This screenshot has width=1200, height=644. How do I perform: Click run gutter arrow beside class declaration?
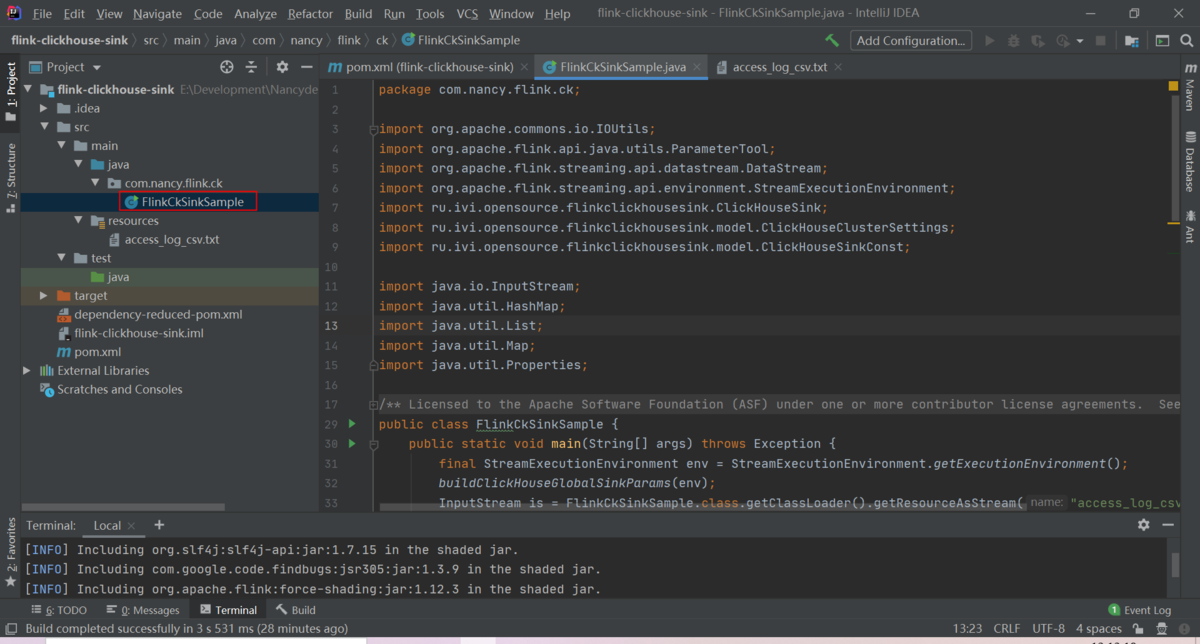click(x=352, y=424)
